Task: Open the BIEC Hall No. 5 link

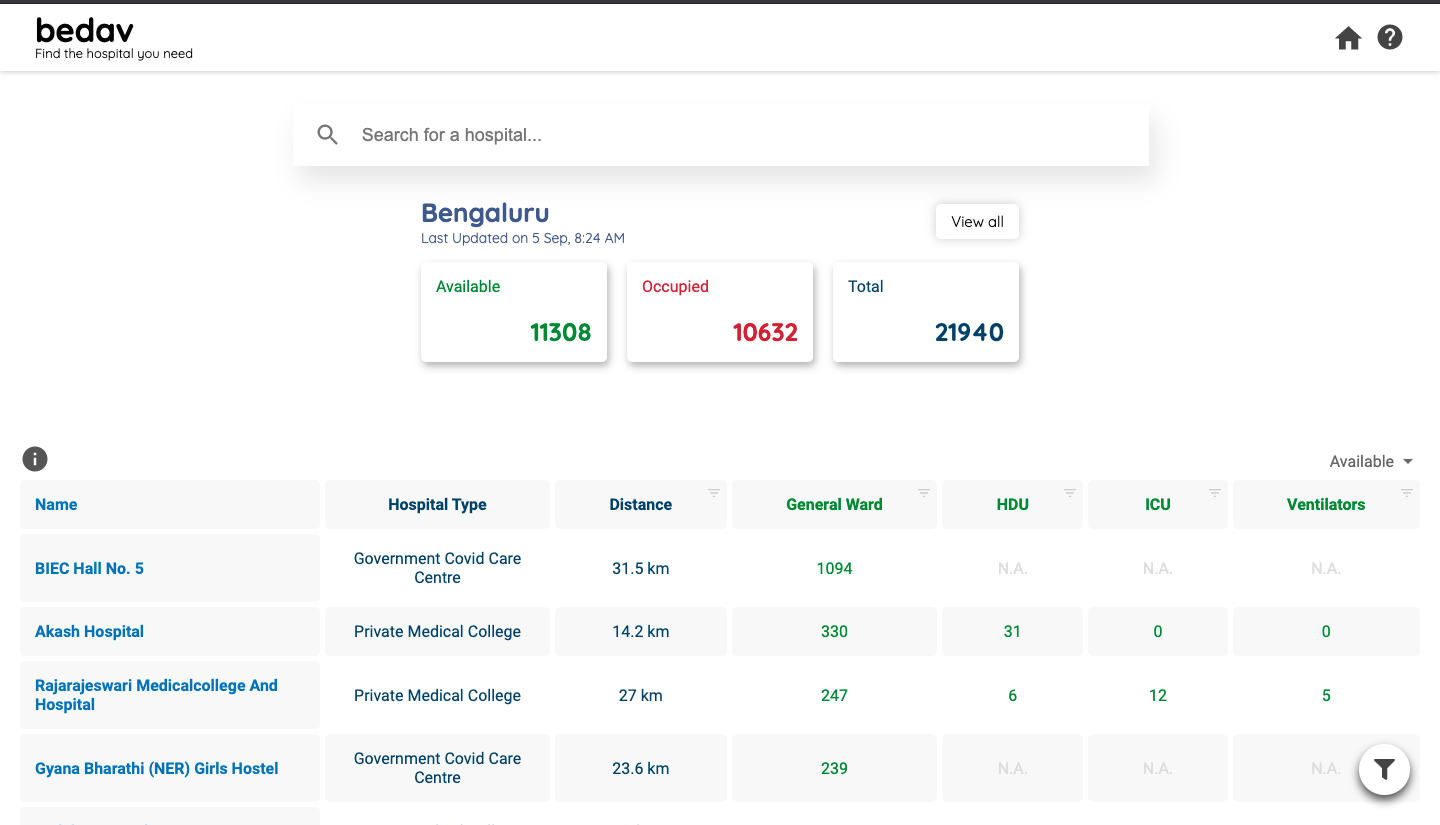Action: coord(89,568)
